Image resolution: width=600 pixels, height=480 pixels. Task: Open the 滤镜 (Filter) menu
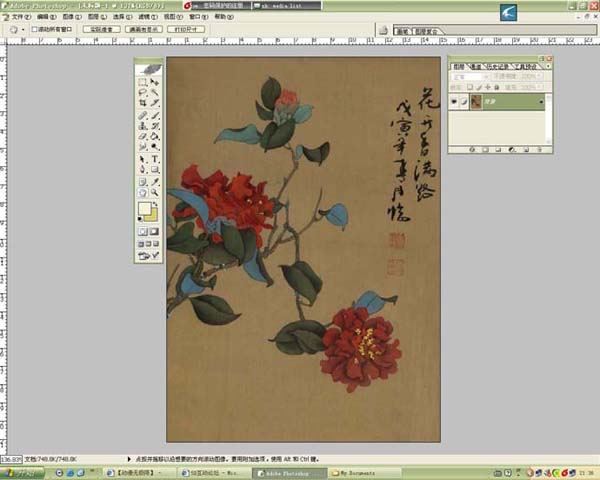147,17
